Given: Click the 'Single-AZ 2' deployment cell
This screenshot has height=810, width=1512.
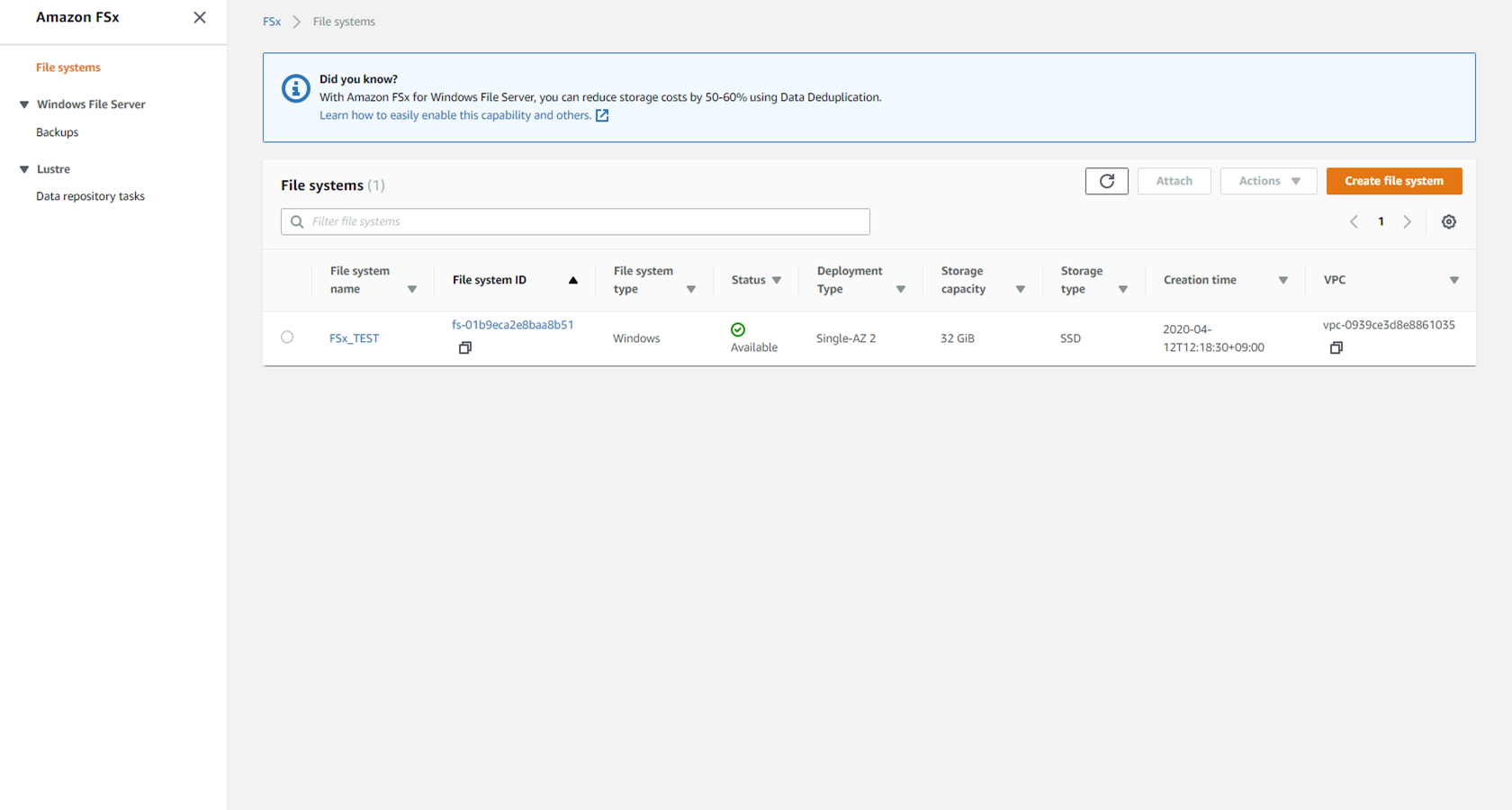Looking at the screenshot, I should click(x=846, y=338).
